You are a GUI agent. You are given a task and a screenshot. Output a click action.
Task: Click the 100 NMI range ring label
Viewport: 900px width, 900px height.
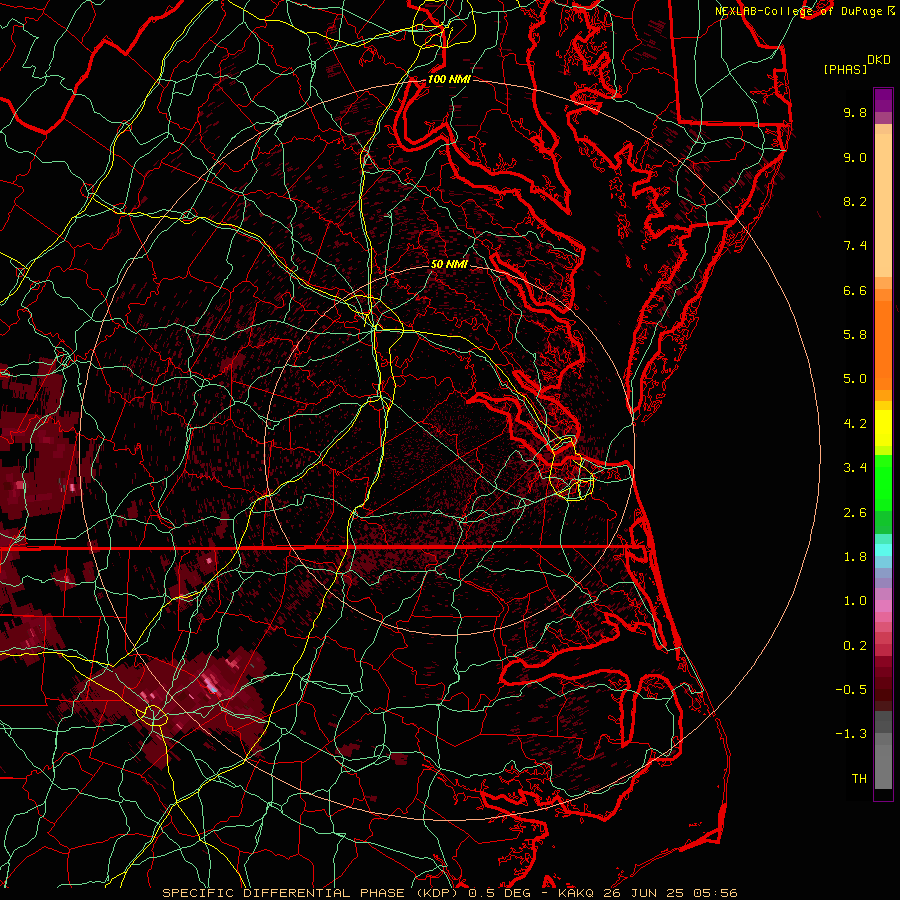(449, 79)
